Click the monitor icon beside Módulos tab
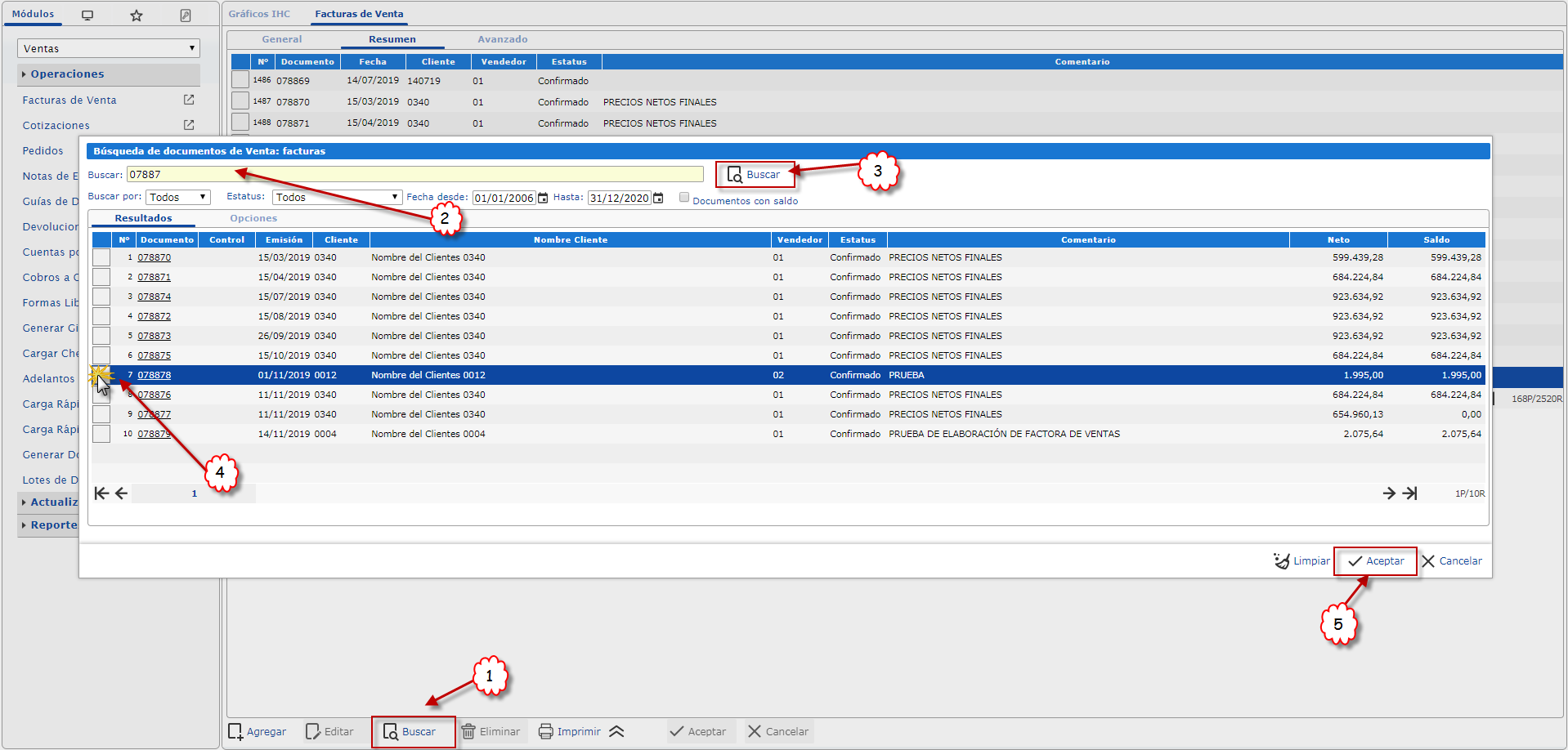Viewport: 1568px width, 750px height. coord(87,16)
